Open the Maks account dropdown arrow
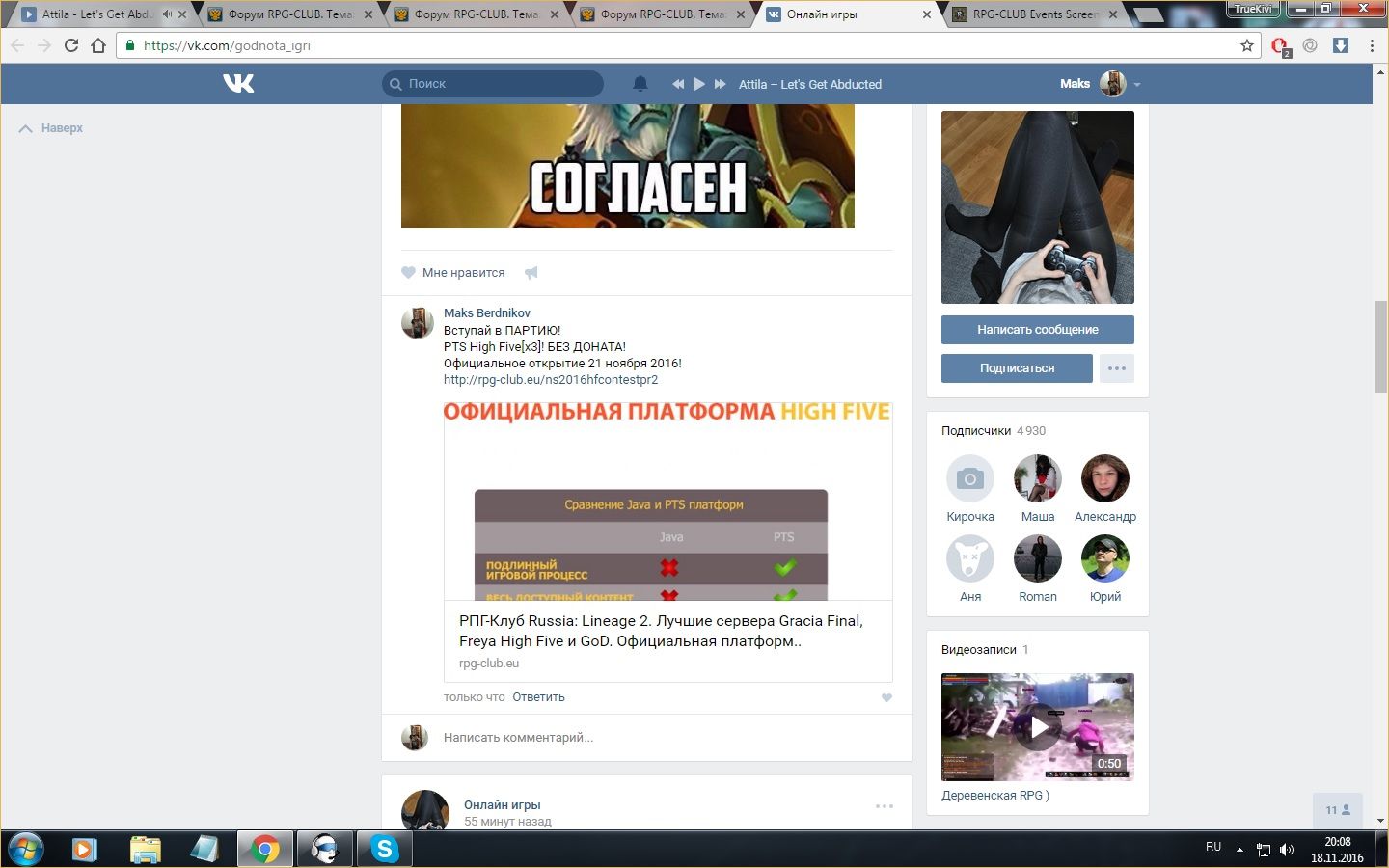This screenshot has width=1389, height=868. 1137,85
